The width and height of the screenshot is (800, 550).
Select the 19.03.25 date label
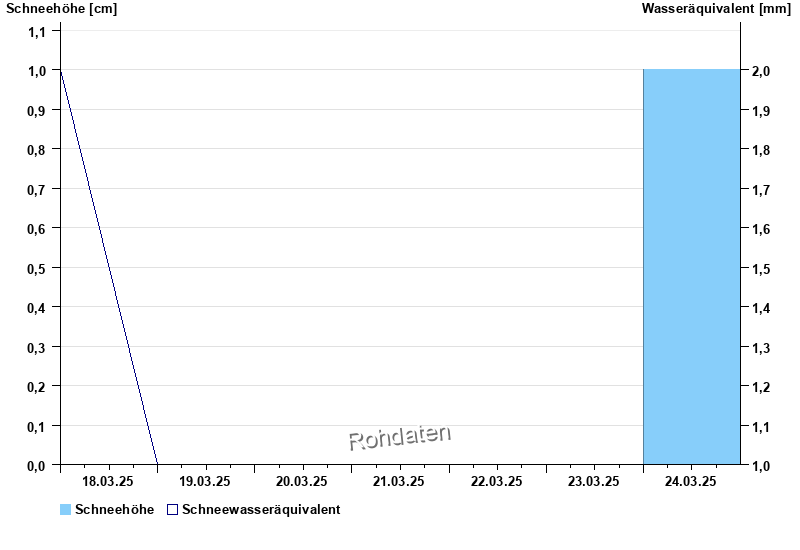pyautogui.click(x=206, y=481)
